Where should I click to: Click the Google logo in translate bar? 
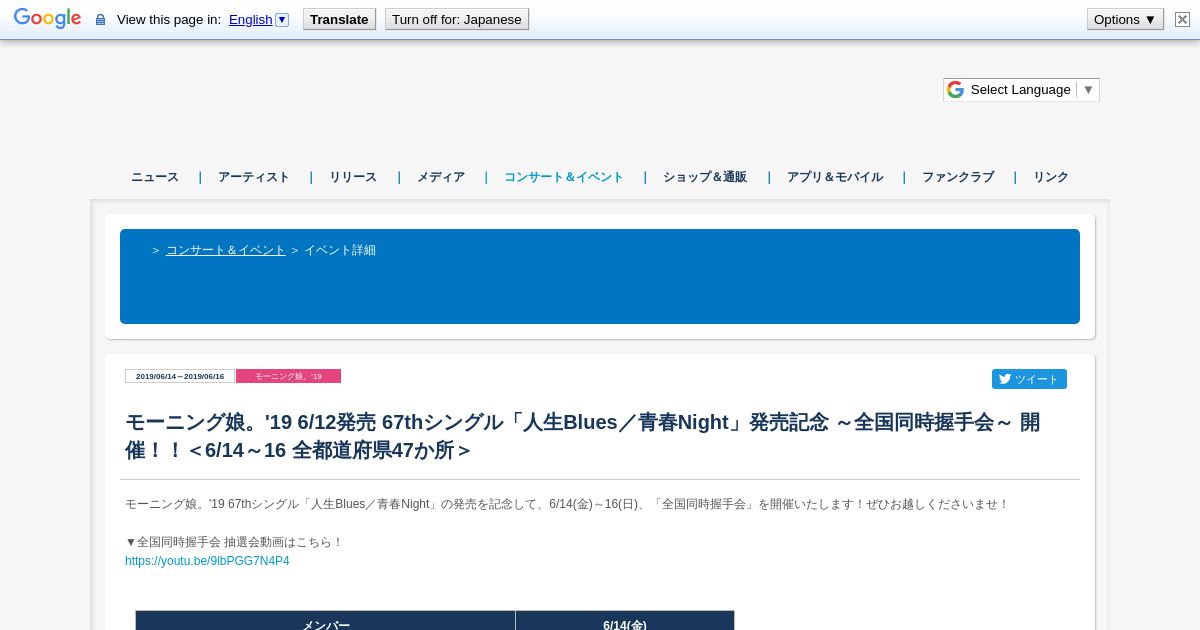(47, 19)
